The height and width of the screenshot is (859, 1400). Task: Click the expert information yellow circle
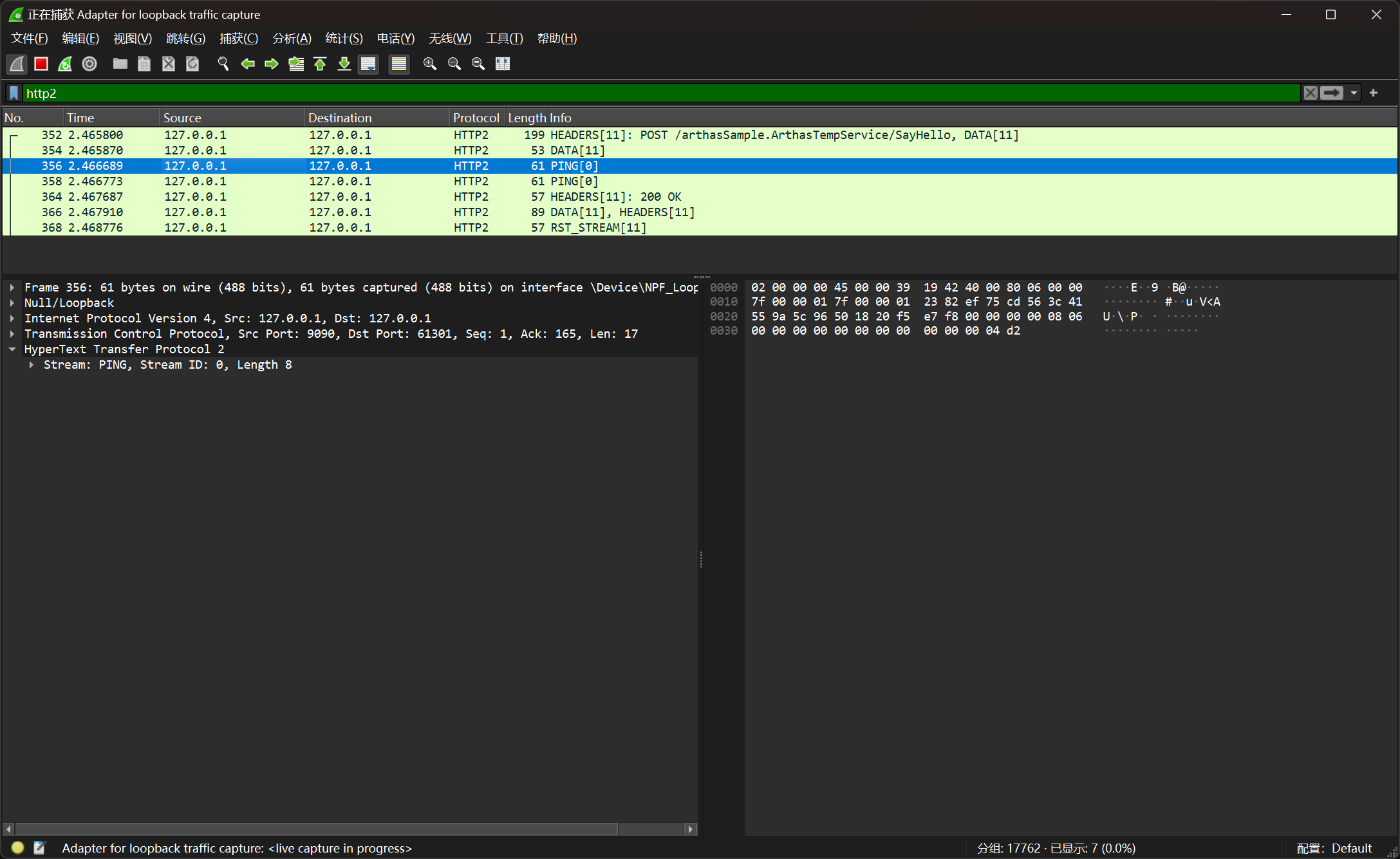[x=18, y=848]
